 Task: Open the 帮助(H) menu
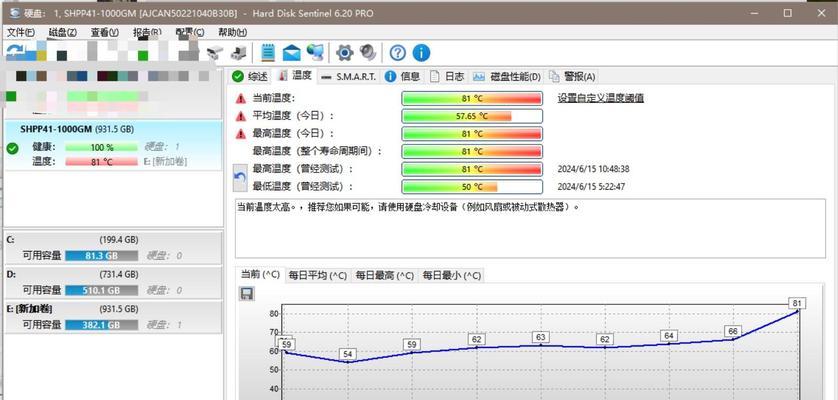click(232, 32)
